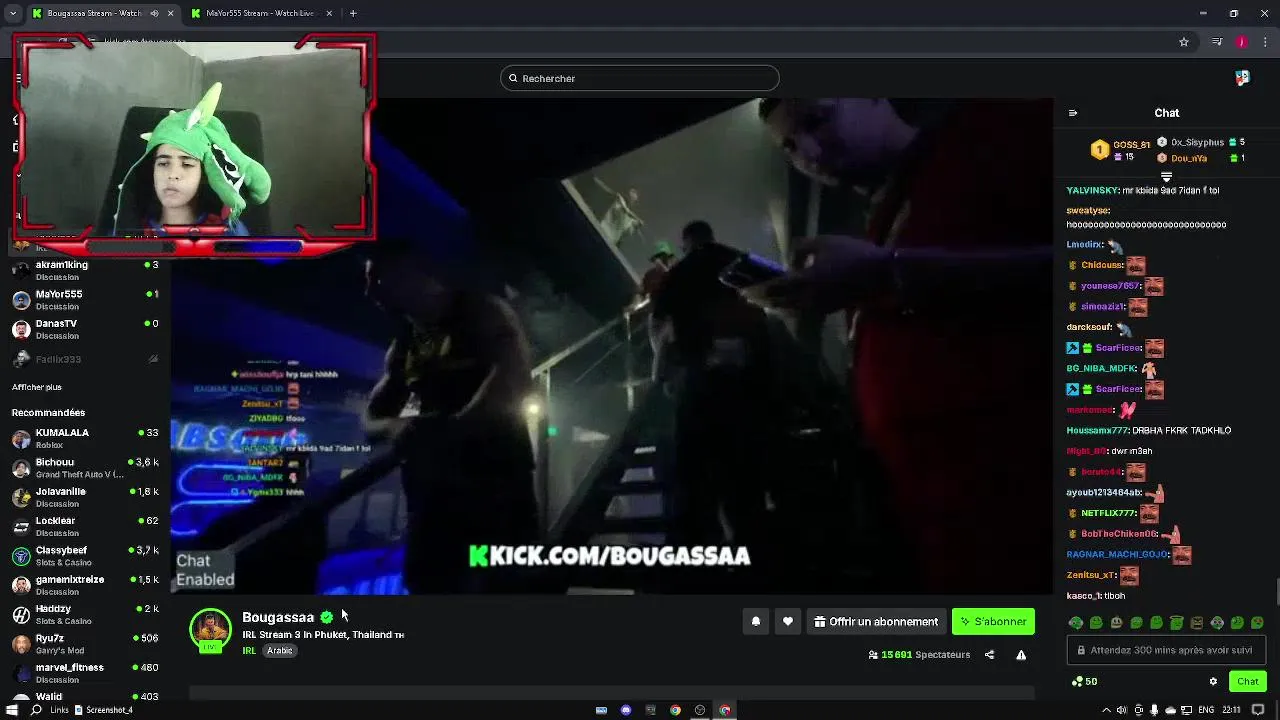The image size is (1280, 720).
Task: Open MaYor555 channel in sidebar
Action: point(85,300)
